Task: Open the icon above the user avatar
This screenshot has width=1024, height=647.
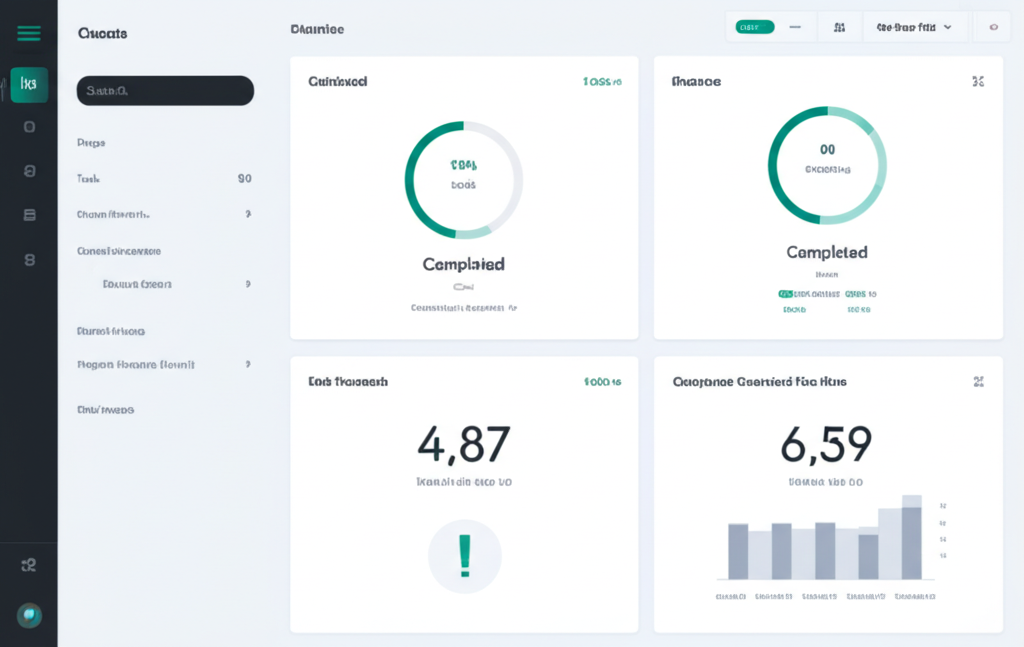Action: coord(29,565)
